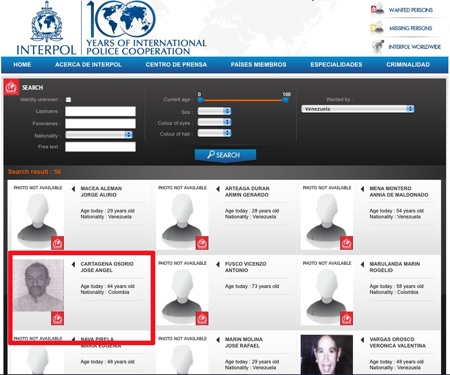Open WANTED PERSONS link
The image size is (450, 375).
pyautogui.click(x=411, y=10)
